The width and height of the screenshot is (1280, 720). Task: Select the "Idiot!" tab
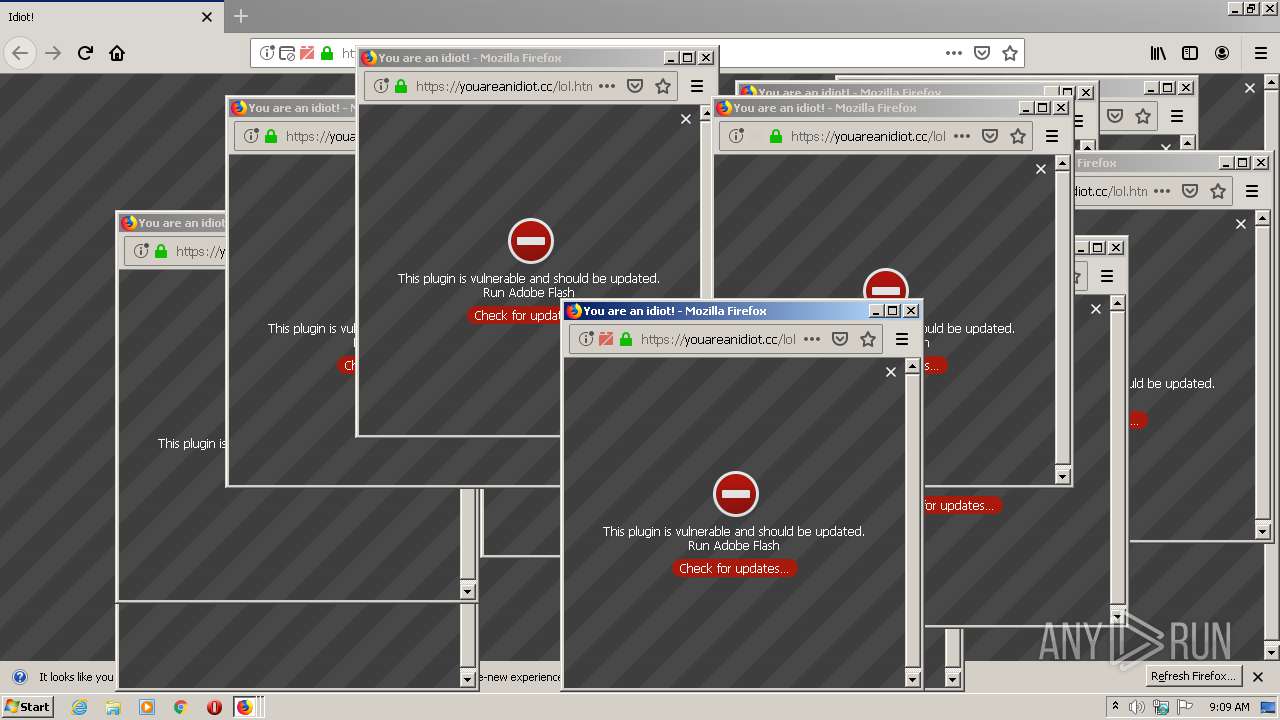[110, 17]
